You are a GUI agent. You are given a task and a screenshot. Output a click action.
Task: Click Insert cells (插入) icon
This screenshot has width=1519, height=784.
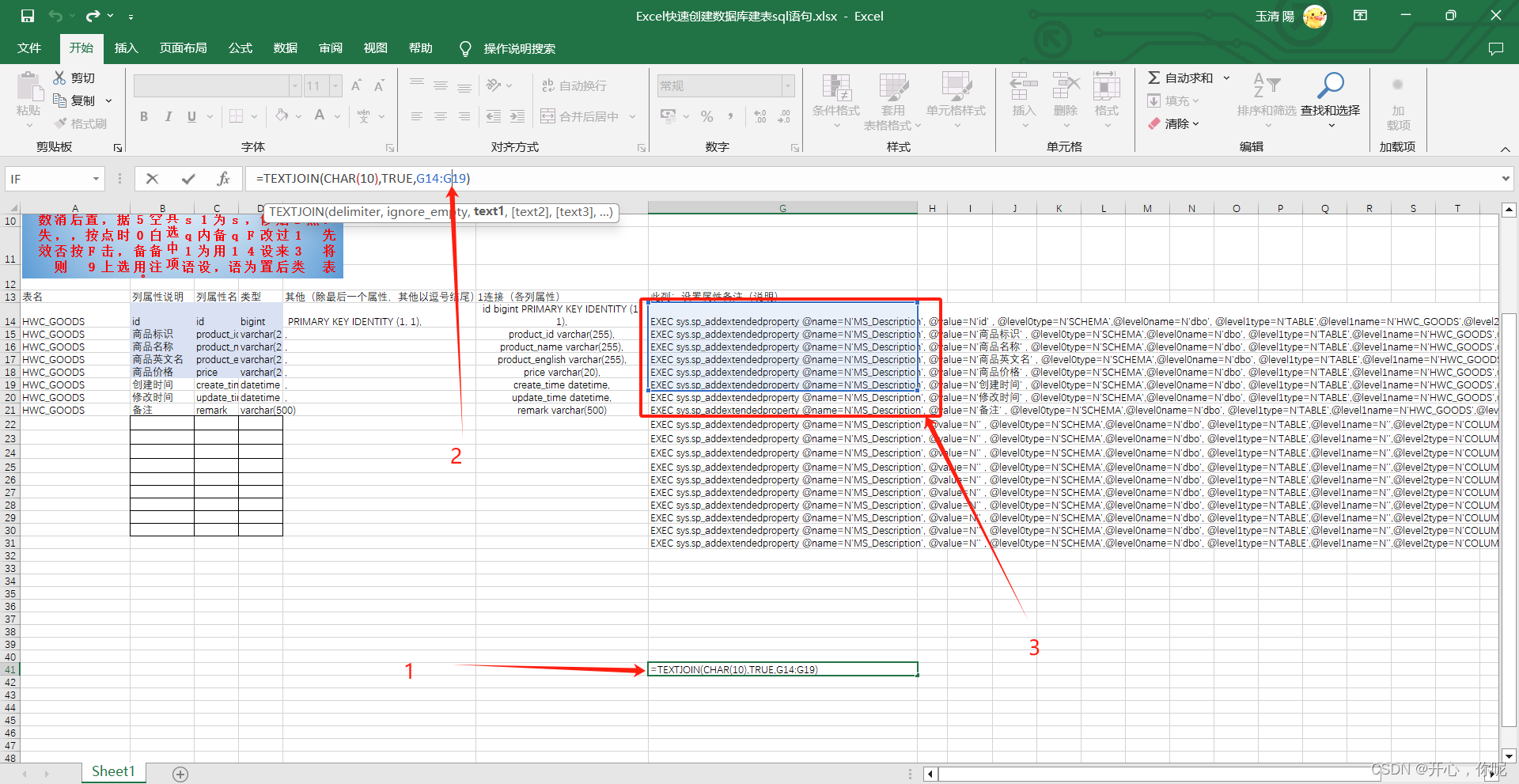click(x=1024, y=87)
